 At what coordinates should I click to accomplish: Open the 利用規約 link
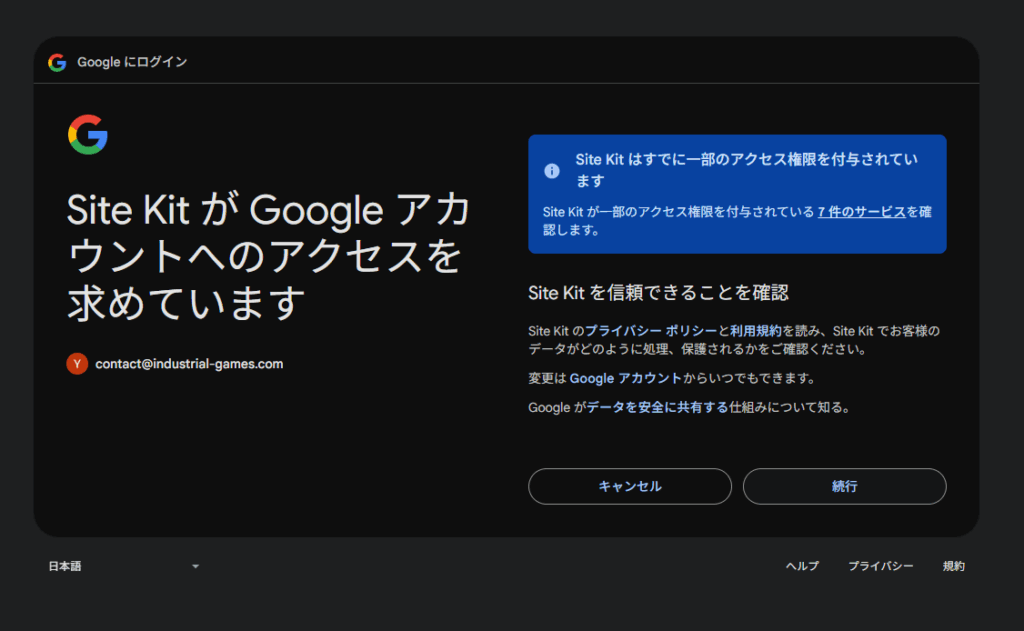(x=756, y=331)
